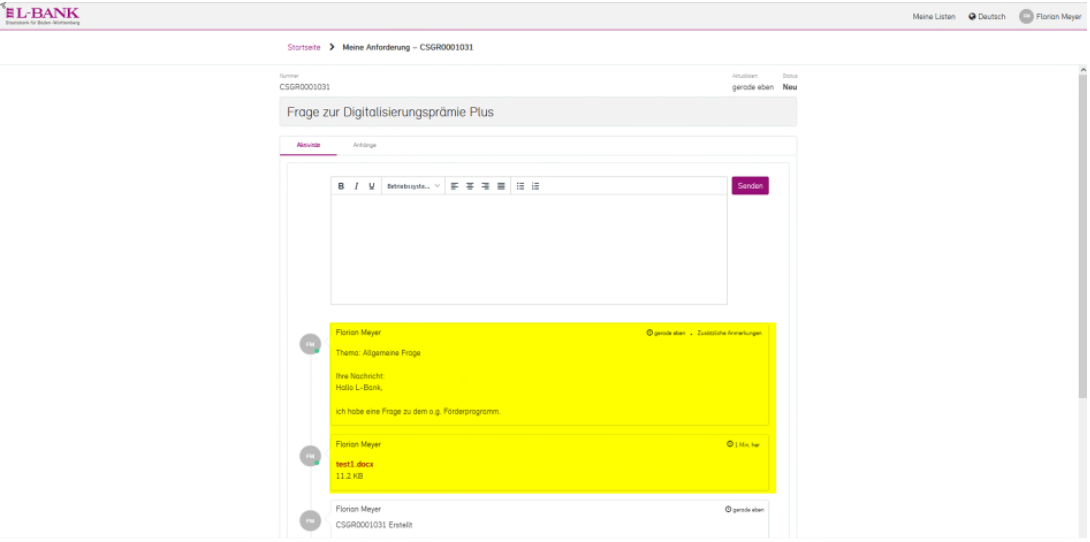Image resolution: width=1090 pixels, height=542 pixels.
Task: Open Meine Listen in the header
Action: (x=934, y=16)
